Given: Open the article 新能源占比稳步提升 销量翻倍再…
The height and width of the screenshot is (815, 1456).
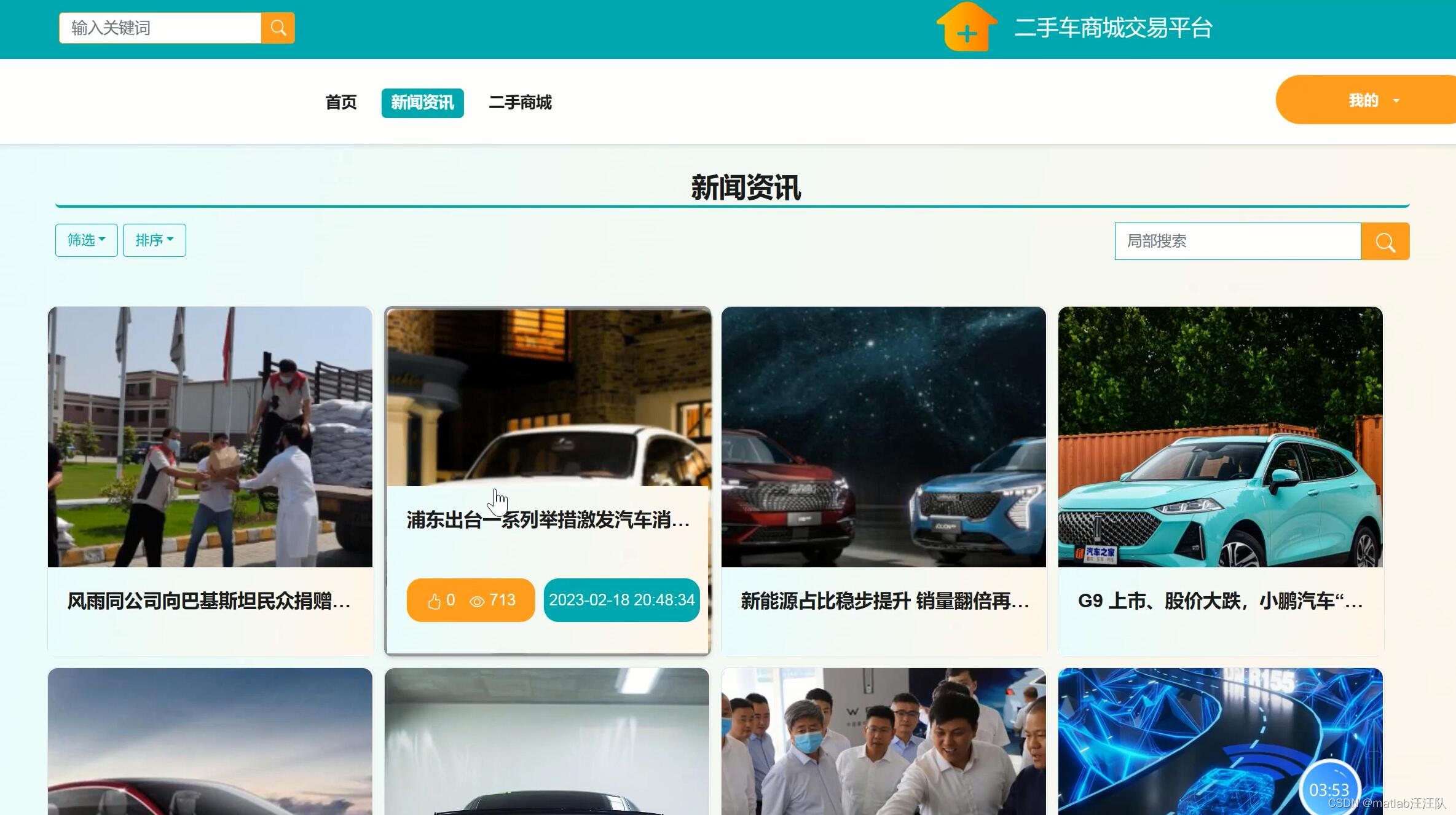Looking at the screenshot, I should [884, 601].
